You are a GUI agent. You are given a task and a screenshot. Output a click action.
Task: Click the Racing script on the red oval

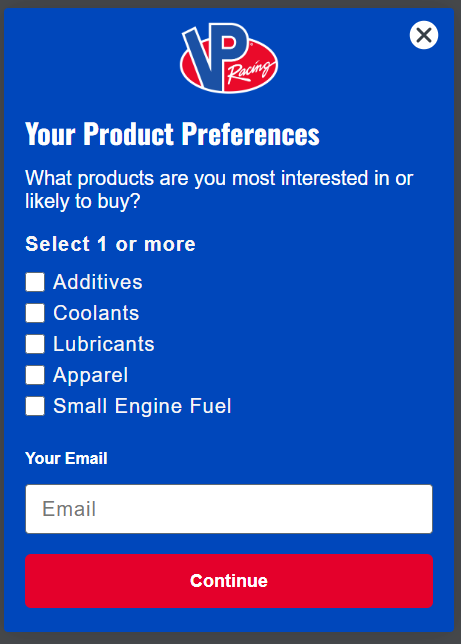[251, 70]
